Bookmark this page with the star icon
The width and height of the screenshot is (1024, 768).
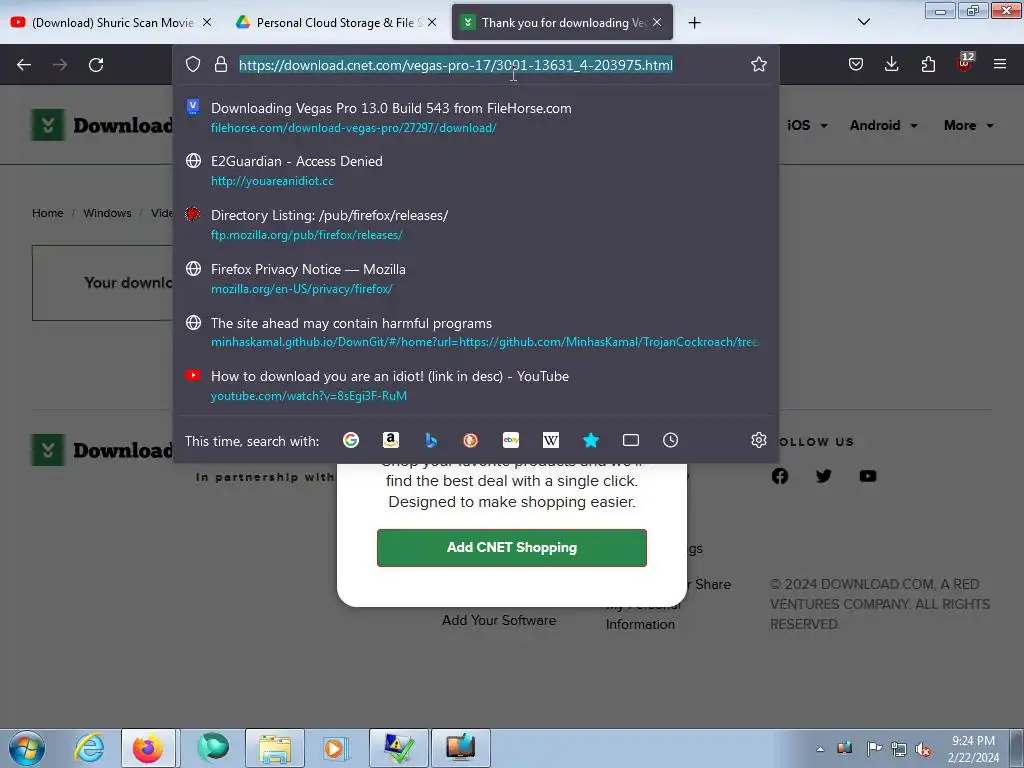tap(758, 64)
